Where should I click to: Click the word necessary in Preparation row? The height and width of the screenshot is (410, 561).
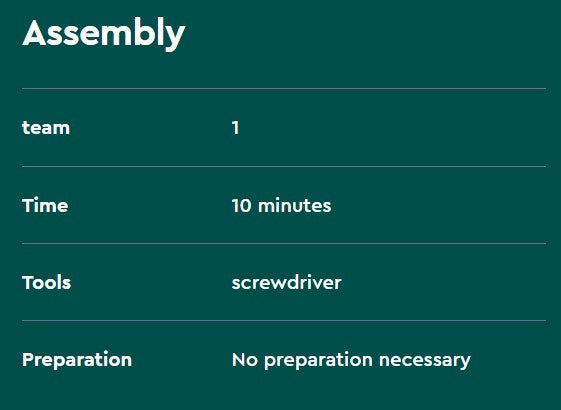click(x=425, y=361)
